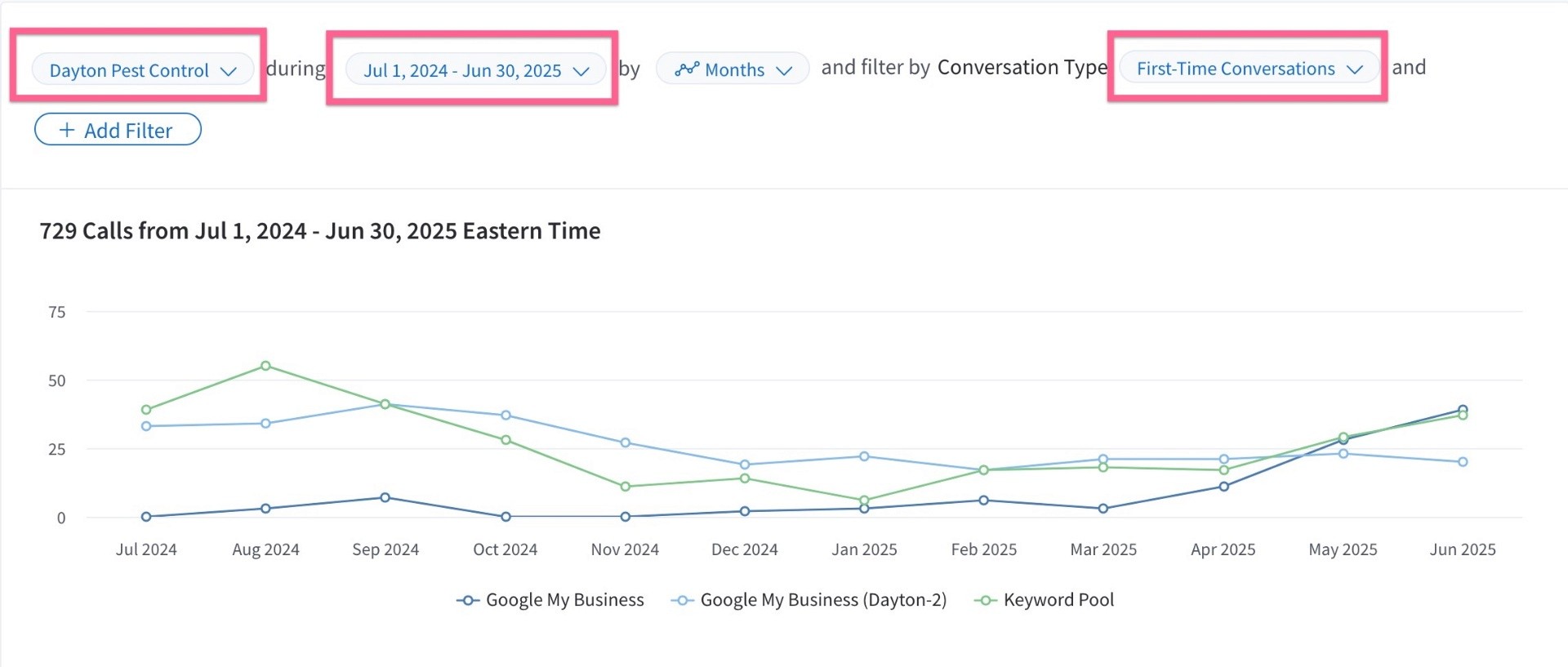Click Dayton-2 data point at Jun 2025
1568x667 pixels.
1463,462
